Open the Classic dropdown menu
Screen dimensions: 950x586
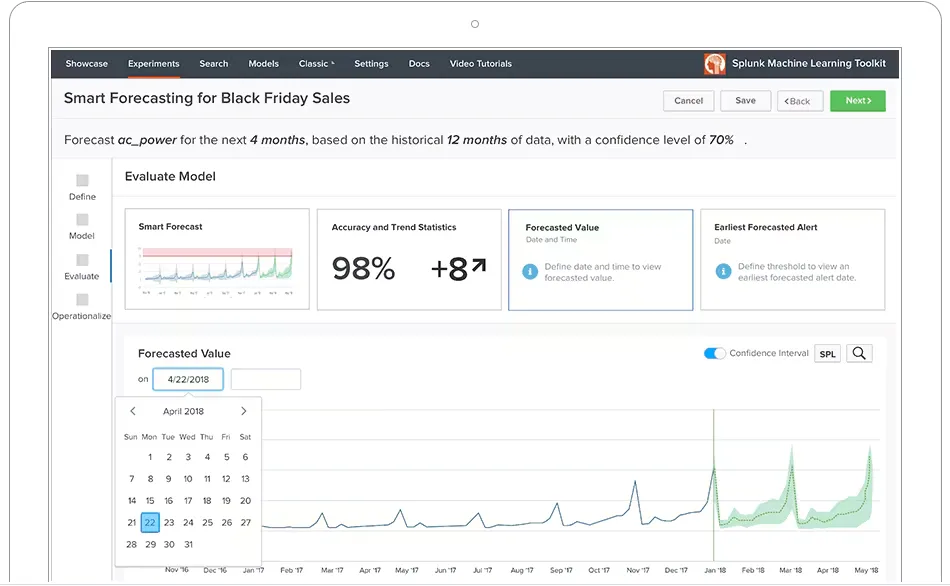316,63
